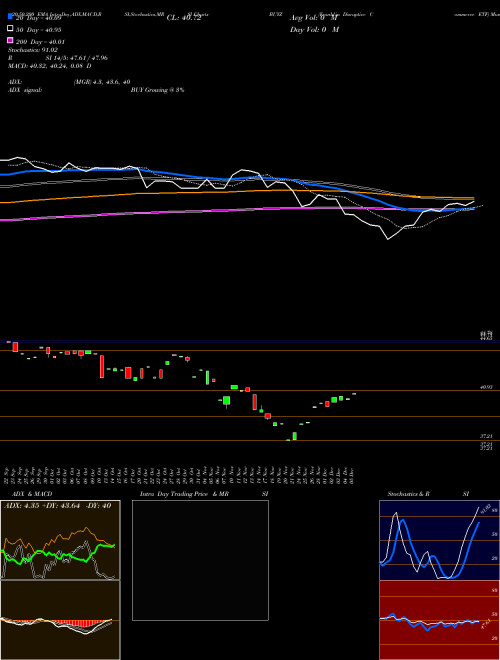Open the red RSI chart panel

coord(439,620)
